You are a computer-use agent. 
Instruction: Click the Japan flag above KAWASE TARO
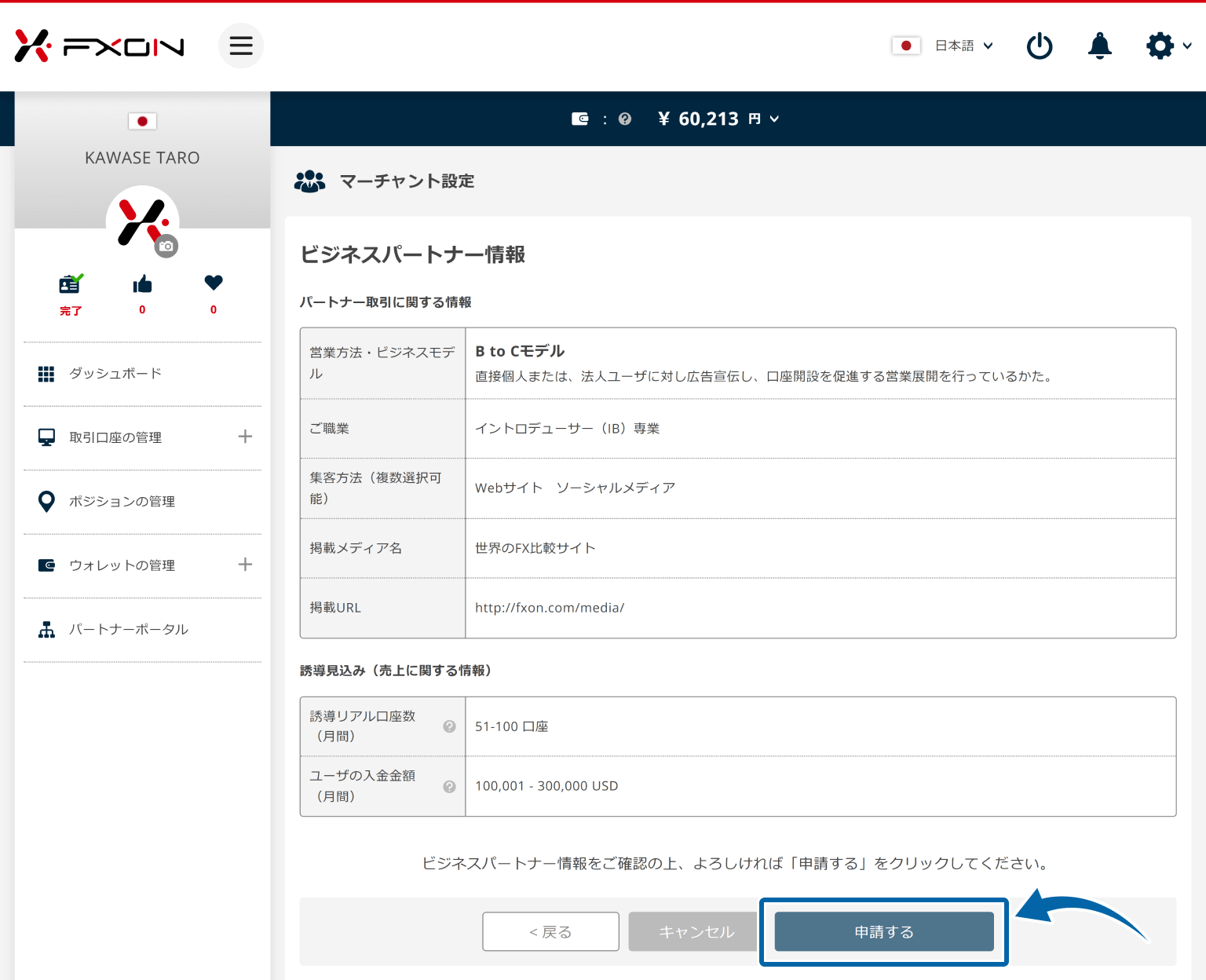pos(142,121)
